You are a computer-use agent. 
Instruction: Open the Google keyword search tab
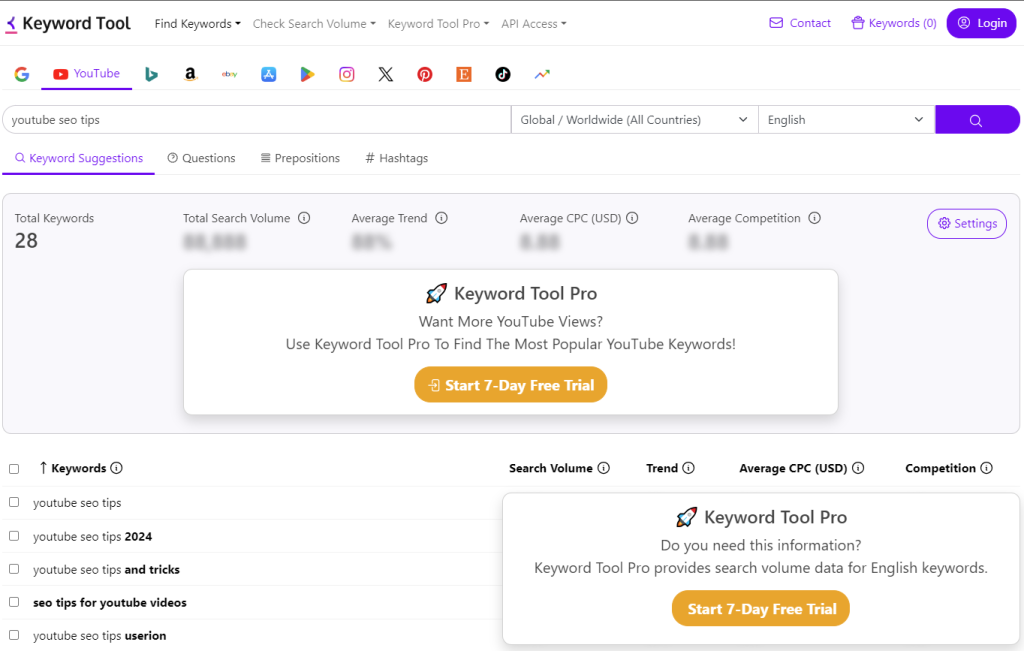22,74
